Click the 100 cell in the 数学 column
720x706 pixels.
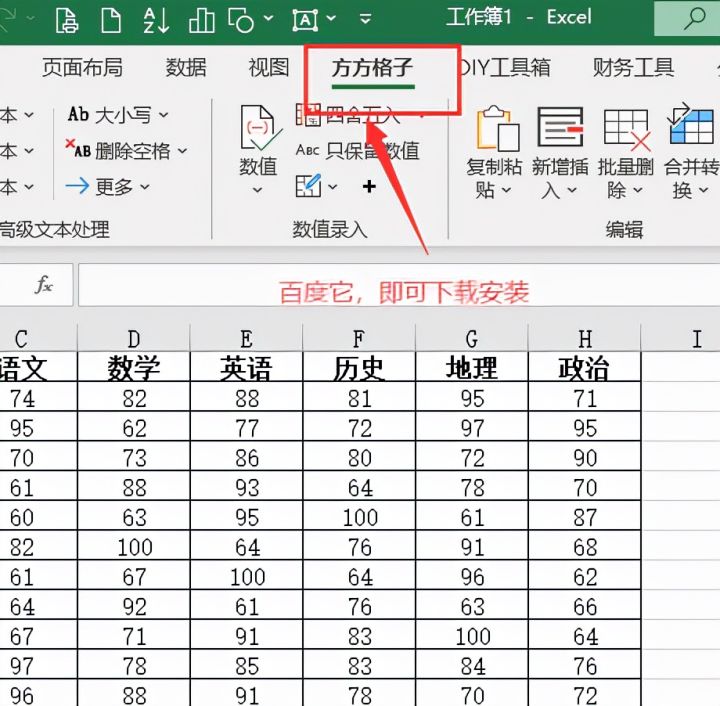click(x=134, y=547)
